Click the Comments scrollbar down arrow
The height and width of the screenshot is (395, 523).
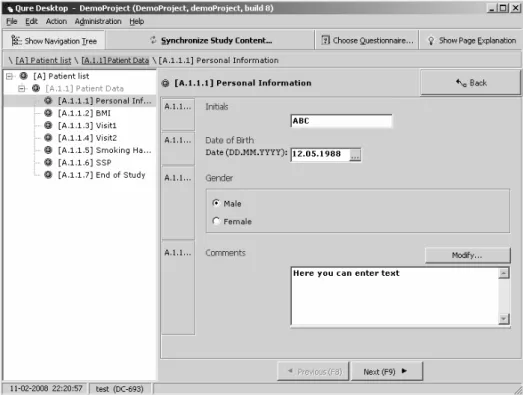(504, 319)
